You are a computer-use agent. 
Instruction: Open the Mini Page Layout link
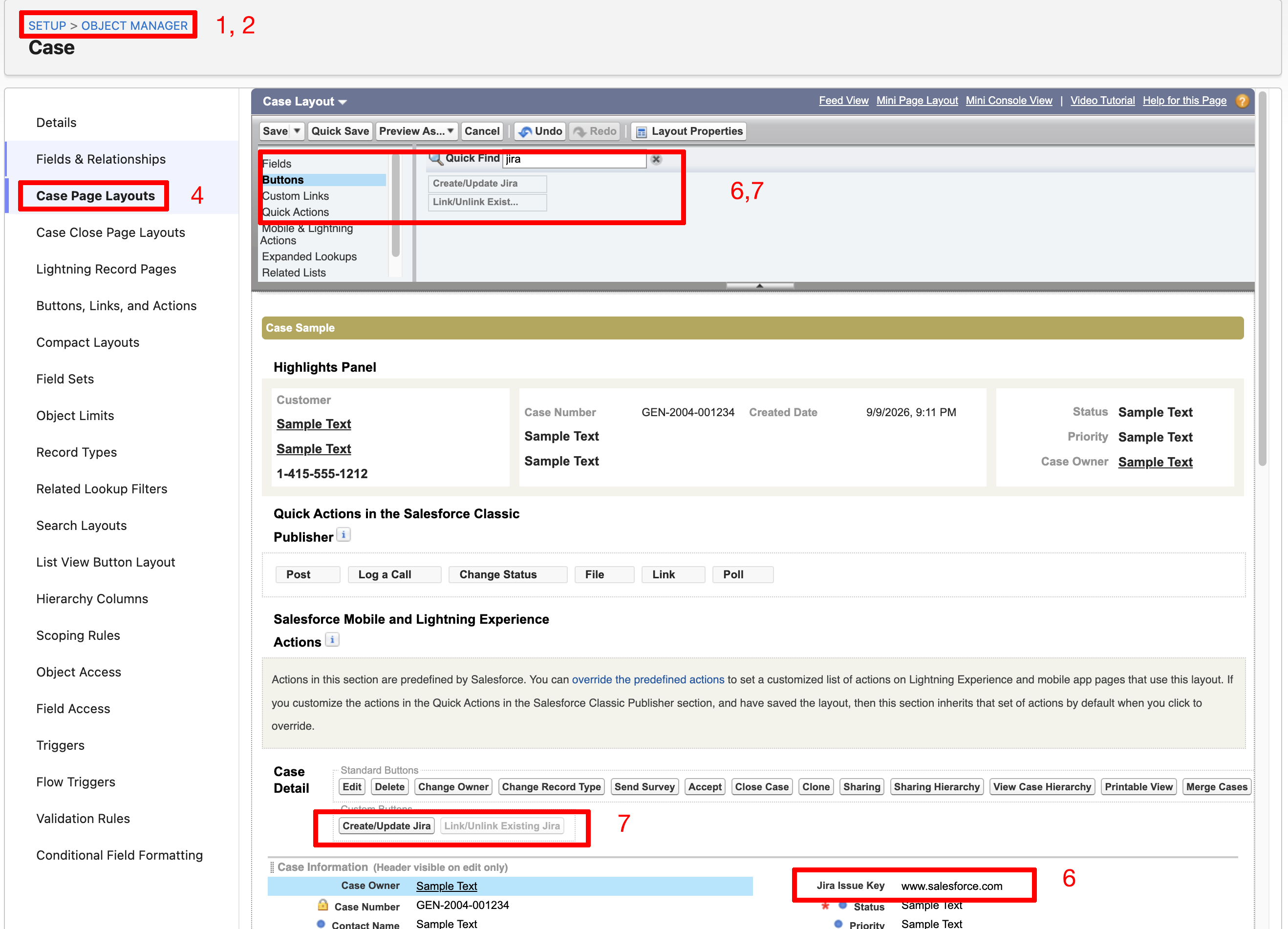point(917,101)
